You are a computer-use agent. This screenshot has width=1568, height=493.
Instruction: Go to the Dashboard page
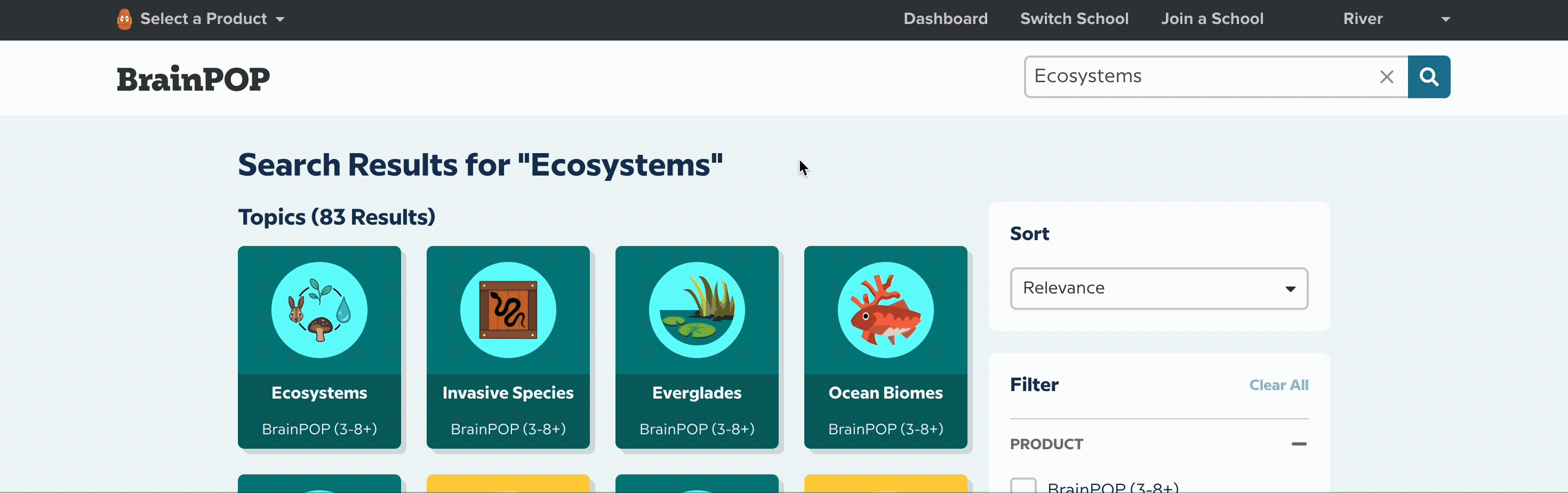point(945,19)
